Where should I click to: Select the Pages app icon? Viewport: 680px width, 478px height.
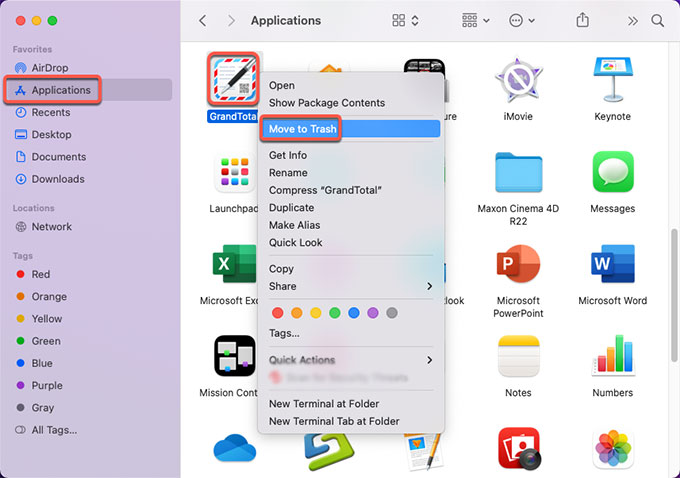(423, 451)
